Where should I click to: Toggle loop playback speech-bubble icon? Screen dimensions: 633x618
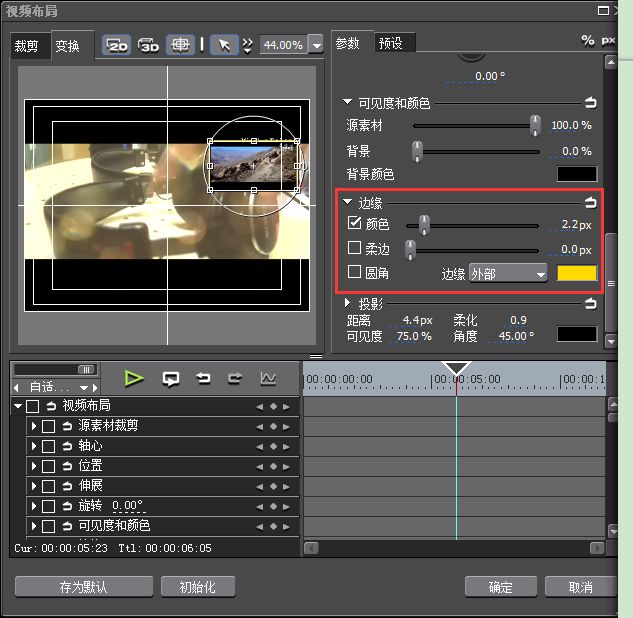171,378
